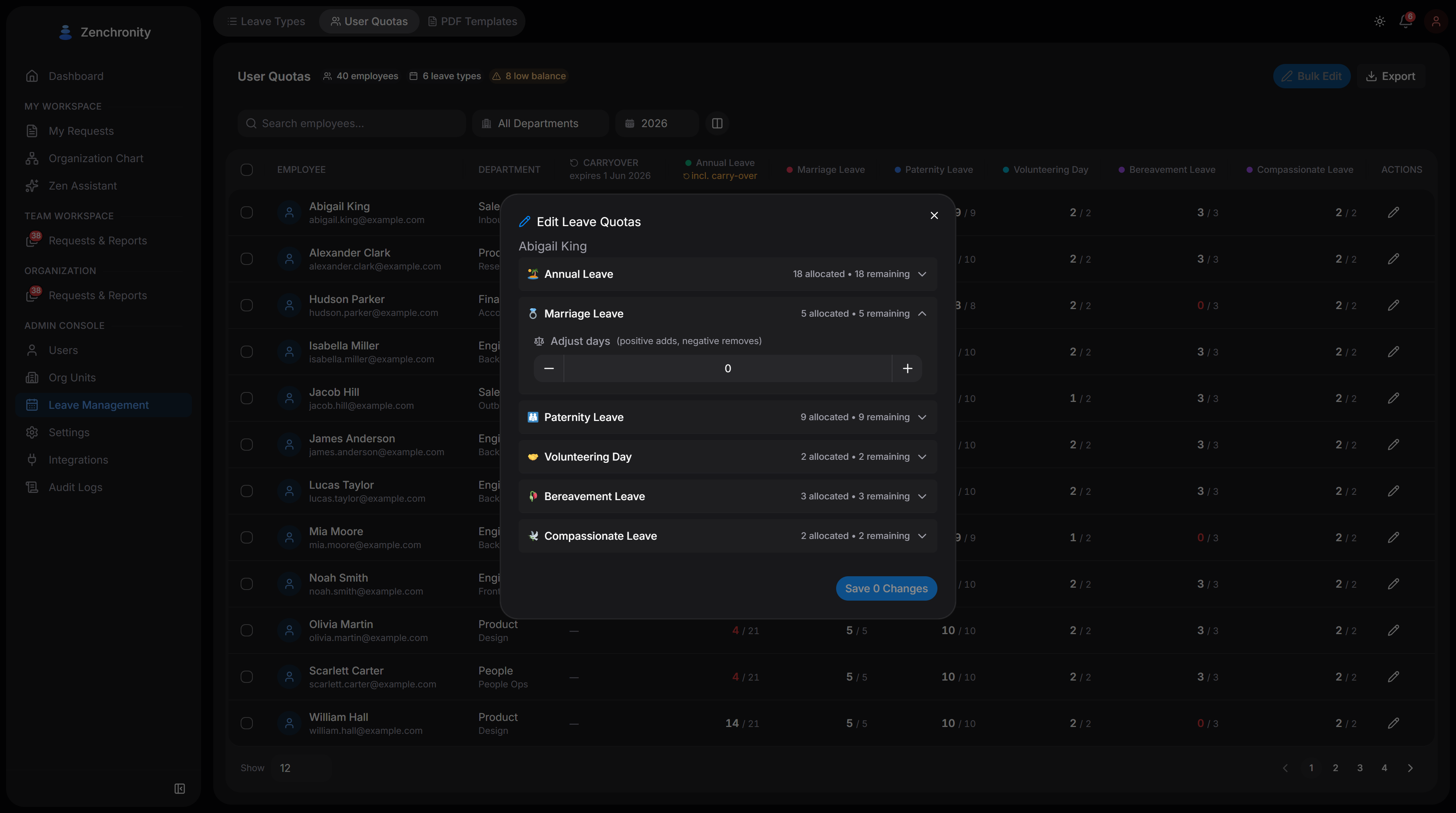The width and height of the screenshot is (1456, 813).
Task: Open My Requests in the sidebar
Action: (104, 131)
